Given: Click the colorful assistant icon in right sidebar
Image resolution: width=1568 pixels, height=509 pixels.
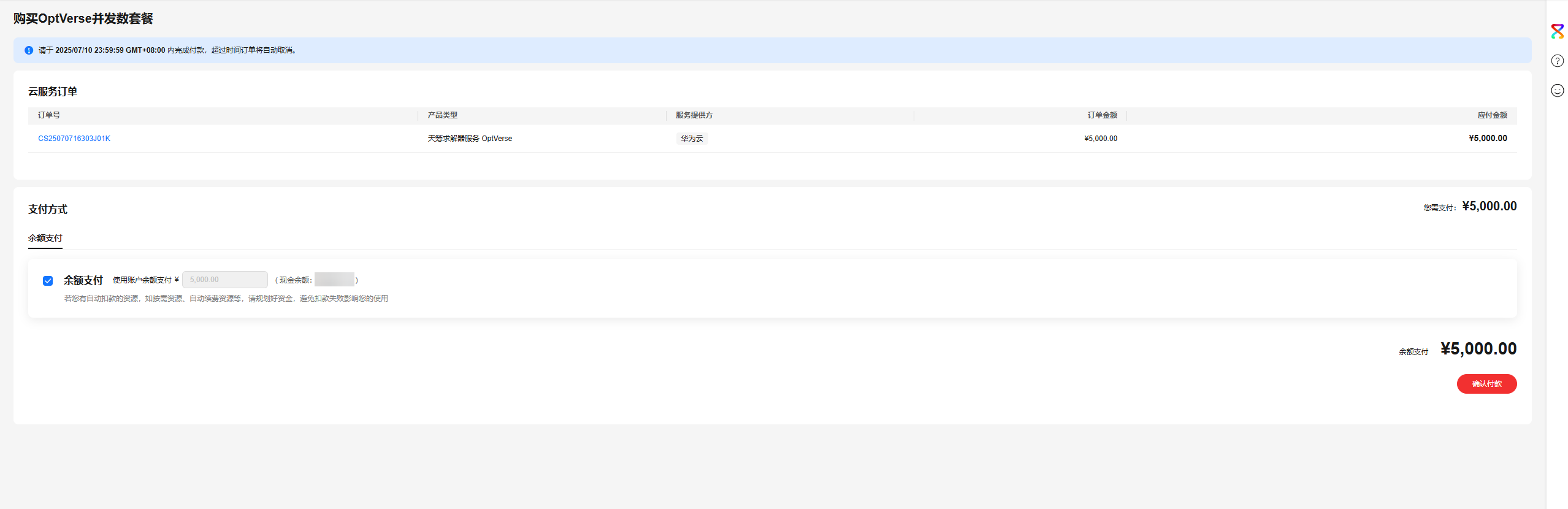Looking at the screenshot, I should pyautogui.click(x=1557, y=31).
